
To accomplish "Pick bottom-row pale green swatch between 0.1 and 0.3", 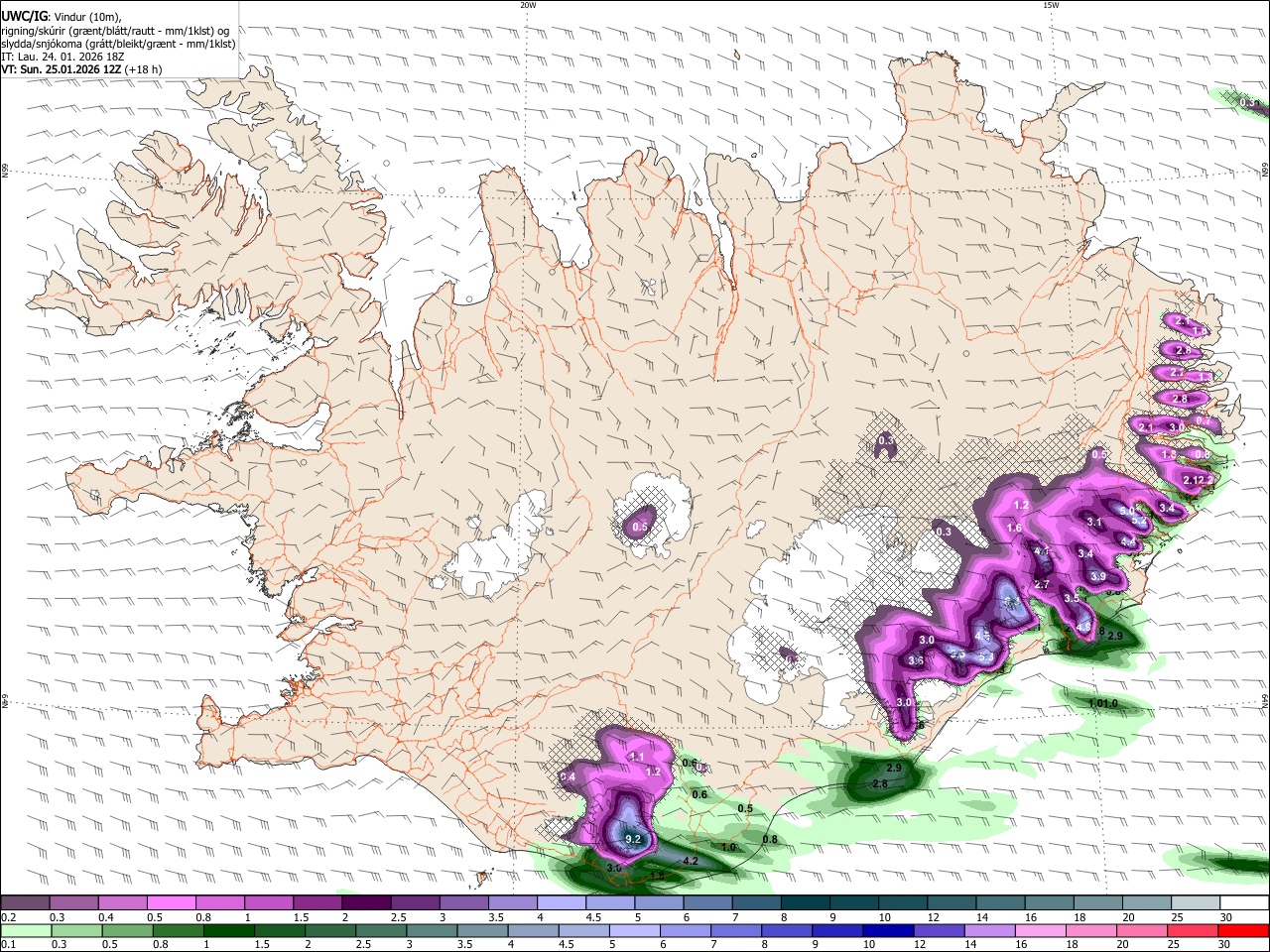I will pos(26,930).
